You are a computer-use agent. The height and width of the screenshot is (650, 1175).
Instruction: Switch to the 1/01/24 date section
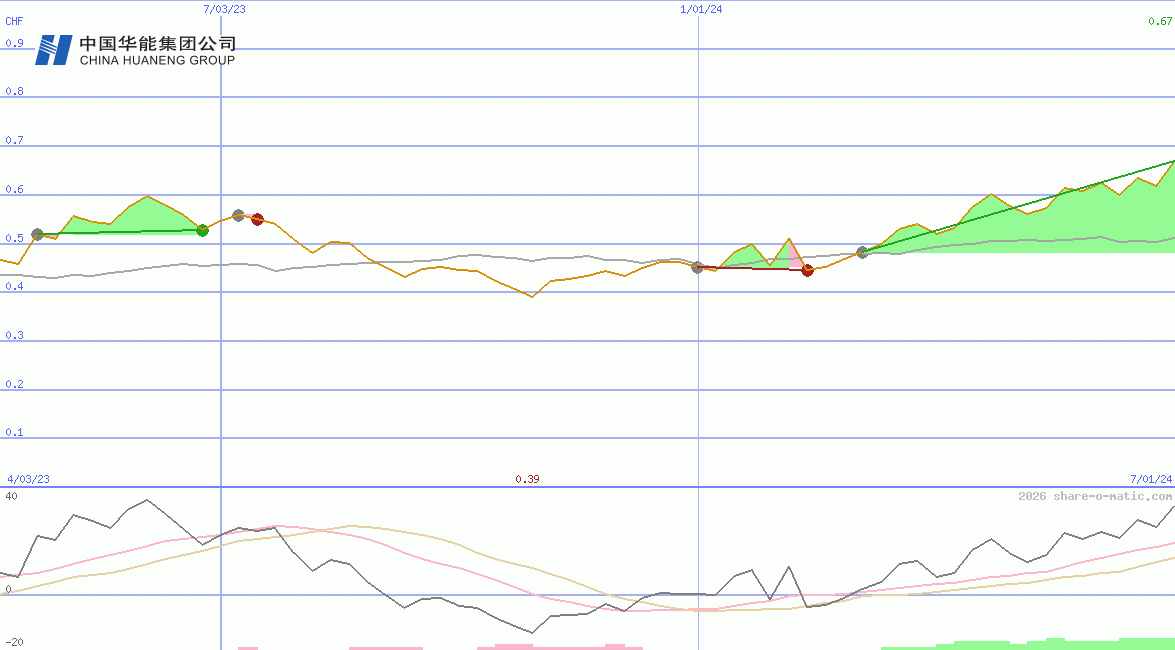(700, 10)
